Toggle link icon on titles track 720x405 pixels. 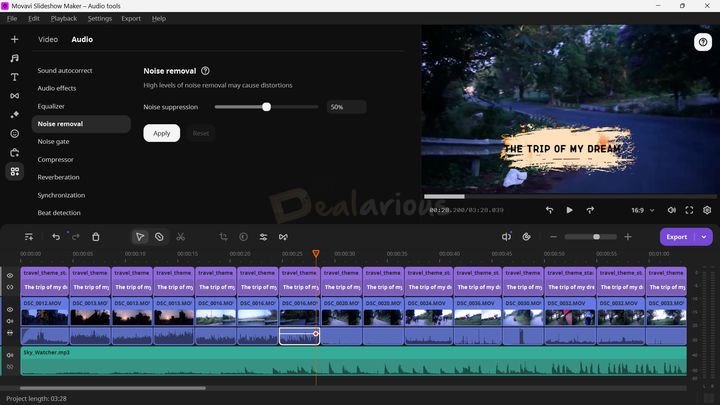tap(10, 287)
